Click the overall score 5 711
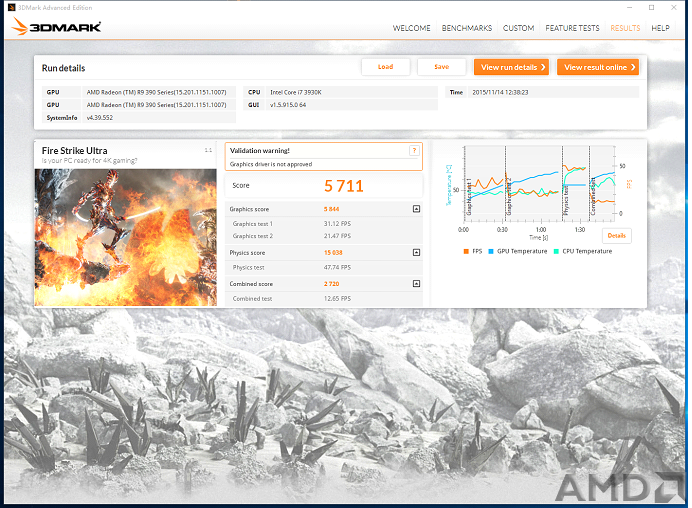 coord(343,186)
